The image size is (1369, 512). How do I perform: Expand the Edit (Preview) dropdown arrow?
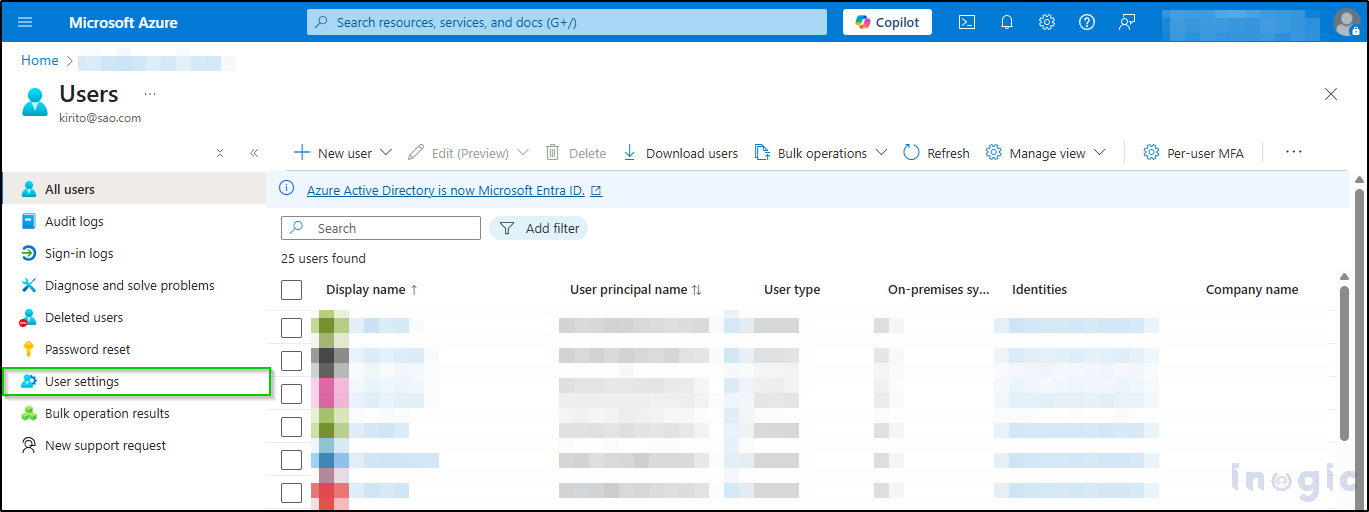click(522, 153)
